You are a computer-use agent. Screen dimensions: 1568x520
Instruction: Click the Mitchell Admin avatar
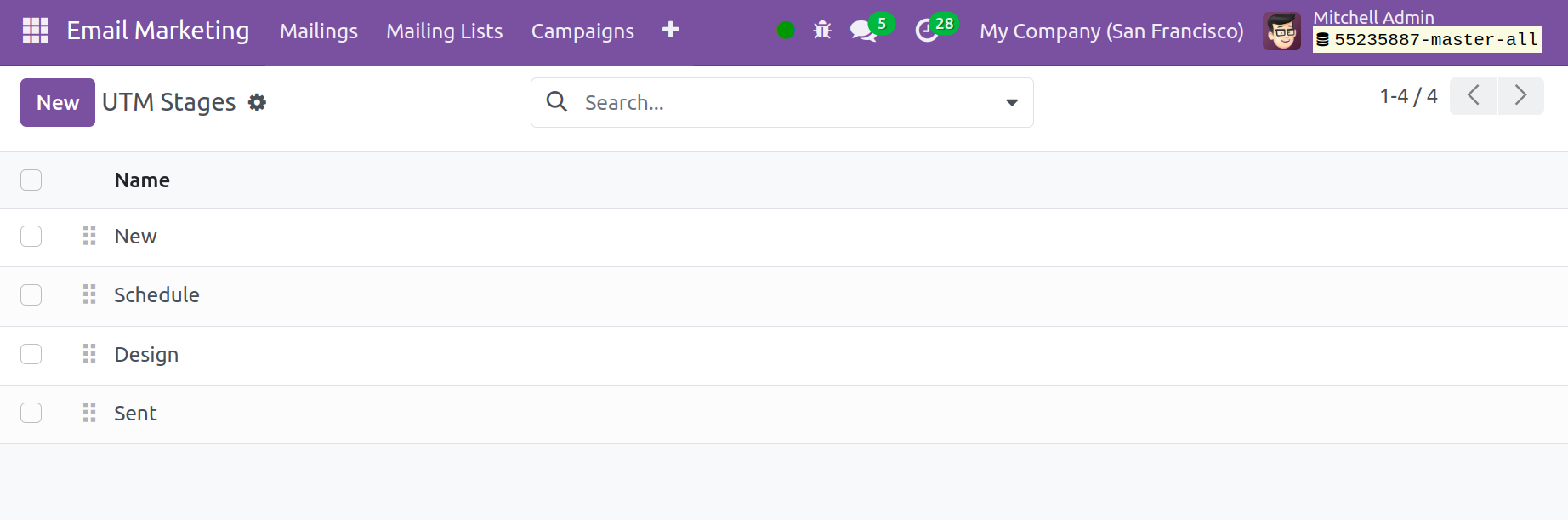tap(1281, 31)
